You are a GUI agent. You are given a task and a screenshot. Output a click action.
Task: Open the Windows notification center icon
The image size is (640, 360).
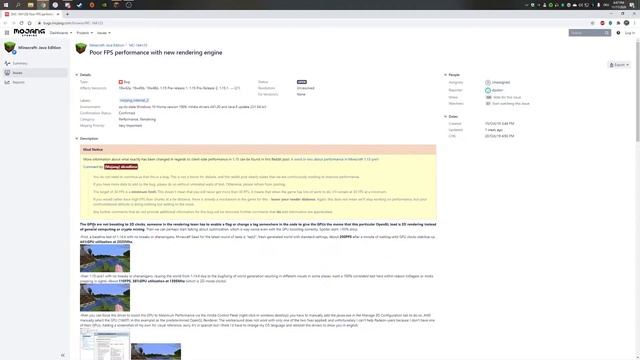[632, 5]
